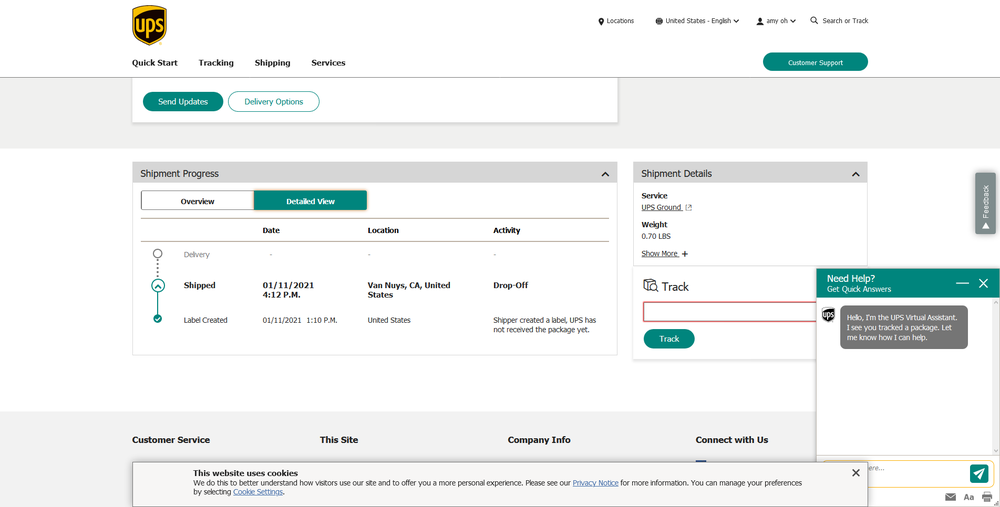Expand the amy oh account dropdown
Viewport: 1000px width, 507px height.
[x=776, y=21]
